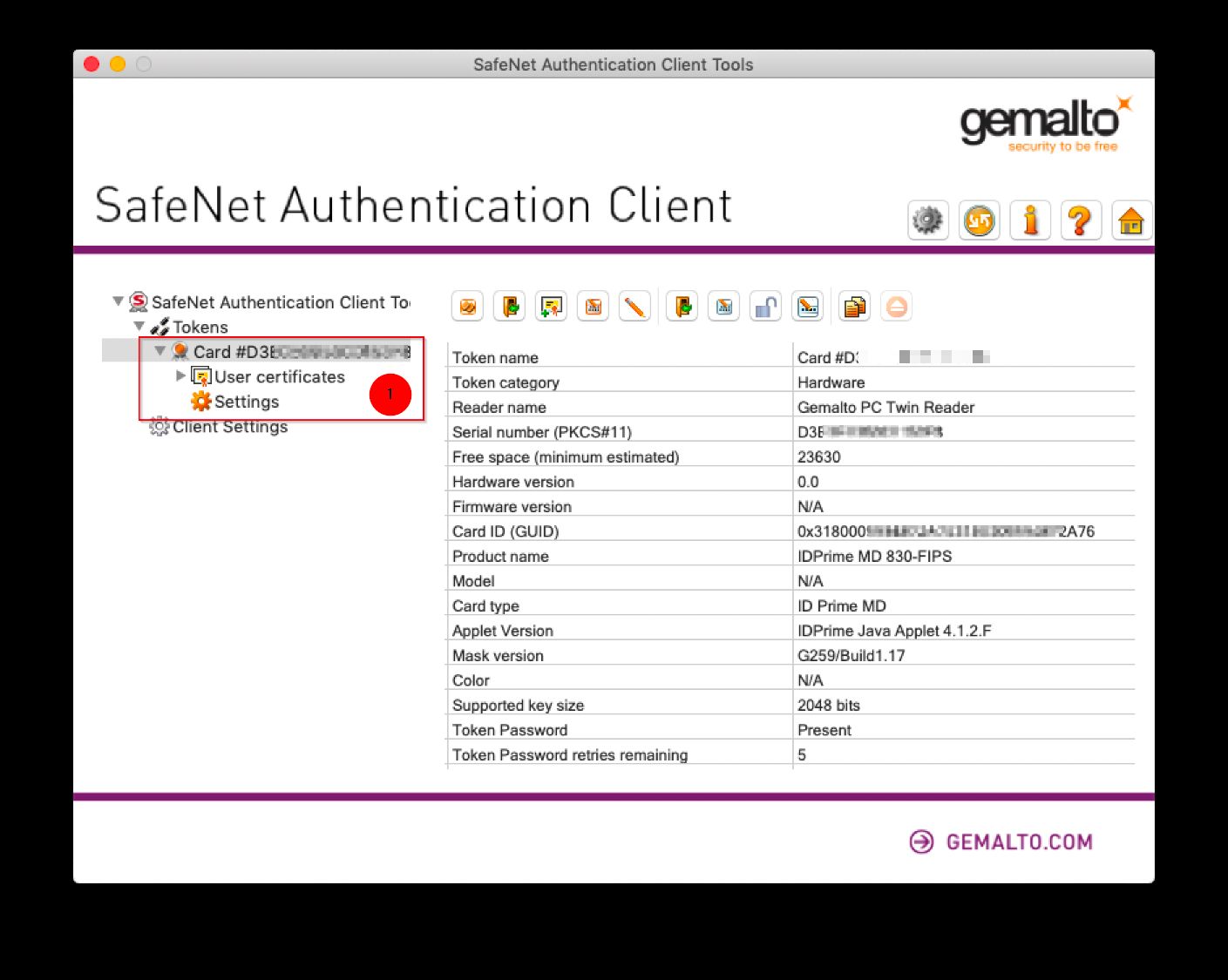1228x980 pixels.
Task: Click the 'Token category' row label
Action: (505, 382)
